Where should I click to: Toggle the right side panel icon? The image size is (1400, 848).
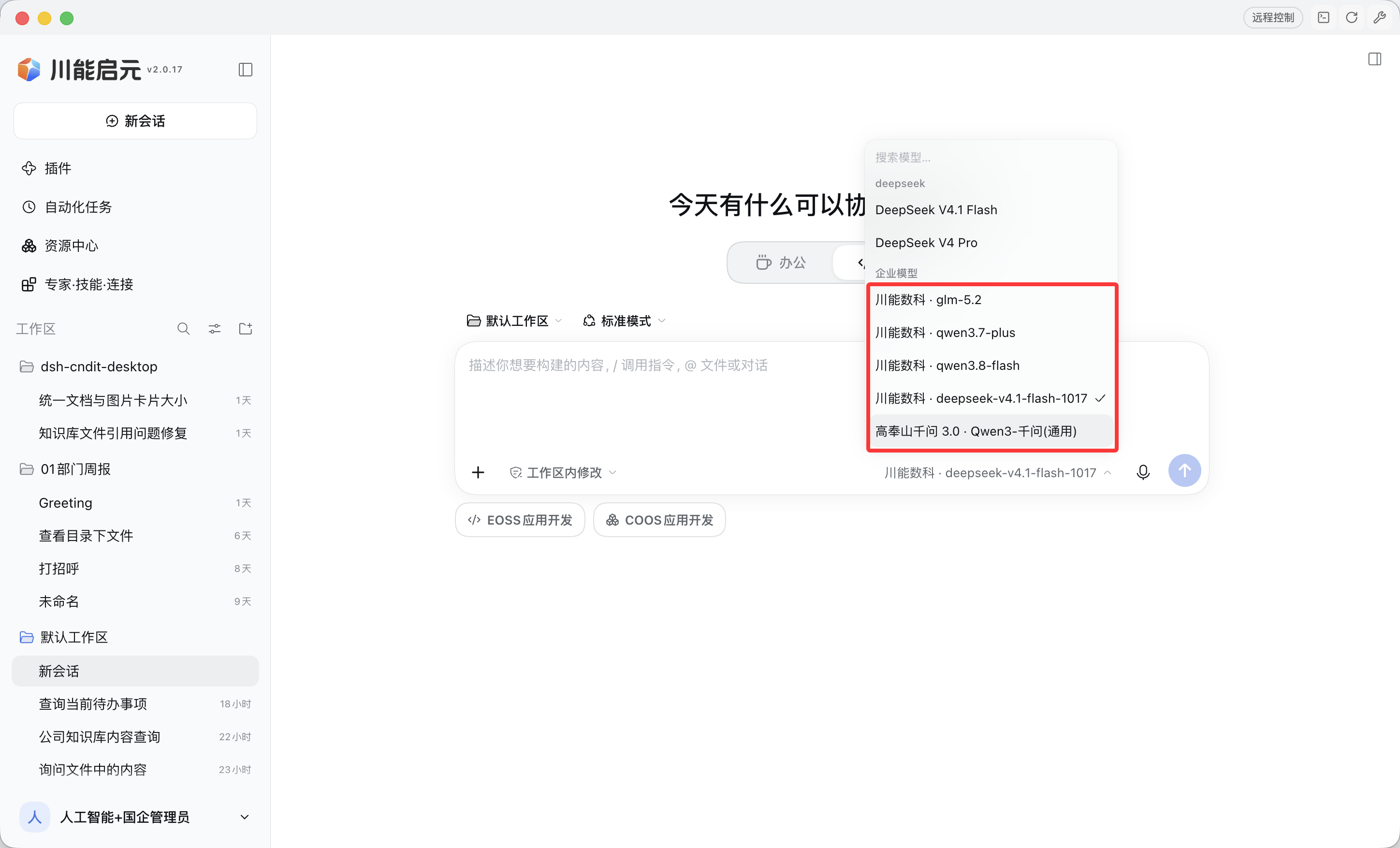coord(1374,59)
